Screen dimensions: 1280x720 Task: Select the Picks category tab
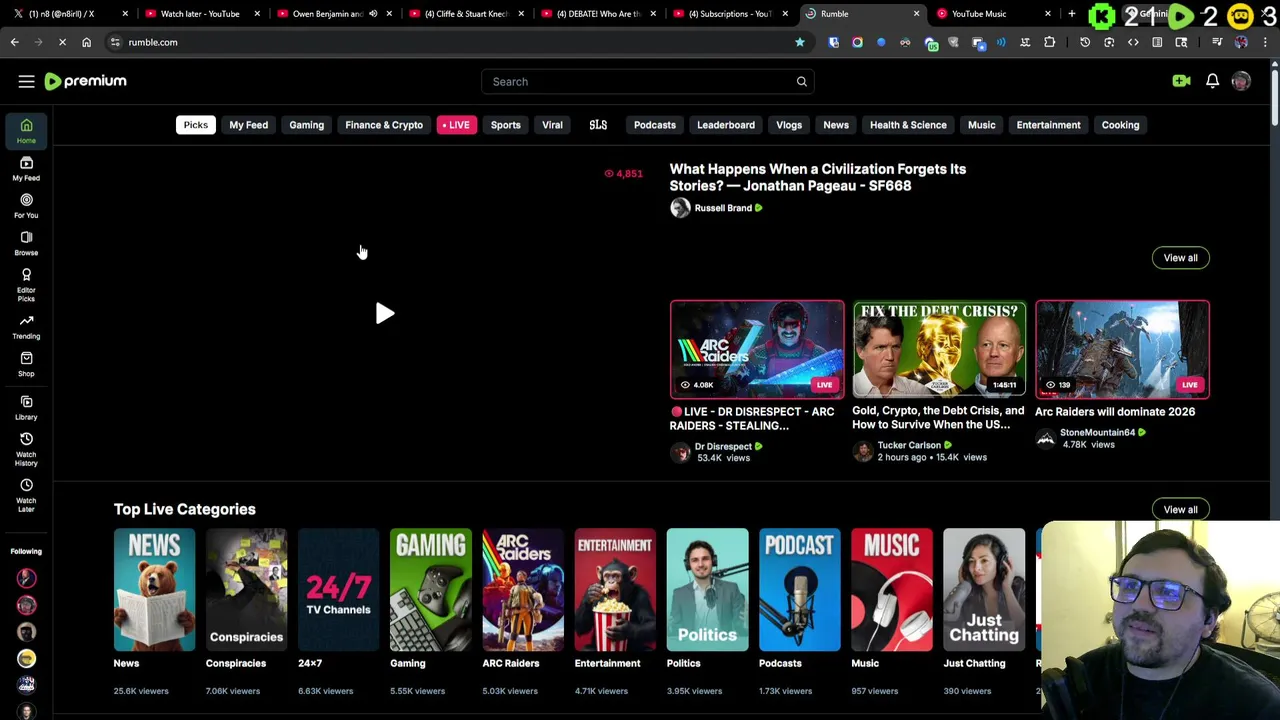pos(195,125)
